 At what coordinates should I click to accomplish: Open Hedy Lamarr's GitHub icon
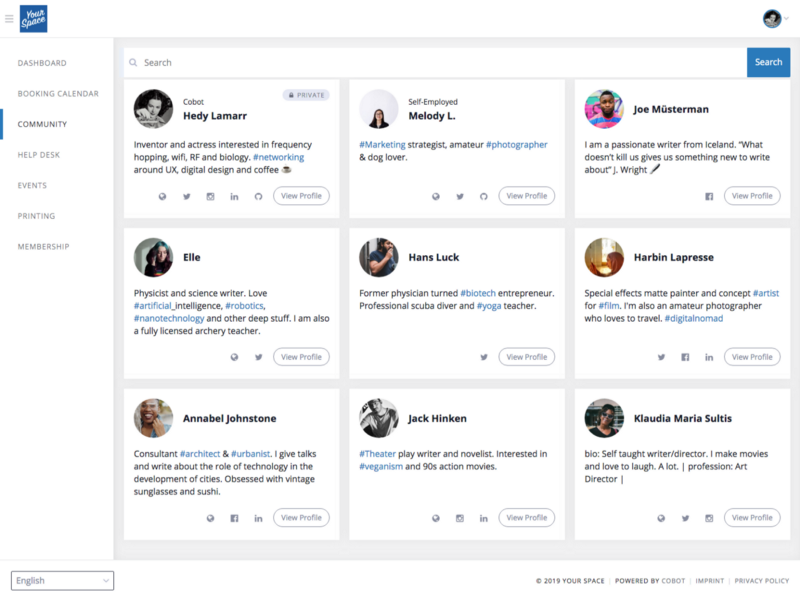click(258, 196)
